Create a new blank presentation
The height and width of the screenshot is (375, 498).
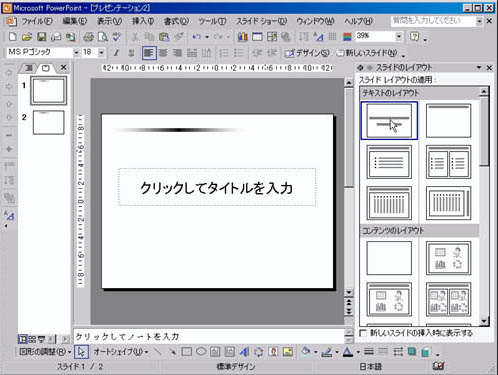(x=12, y=37)
